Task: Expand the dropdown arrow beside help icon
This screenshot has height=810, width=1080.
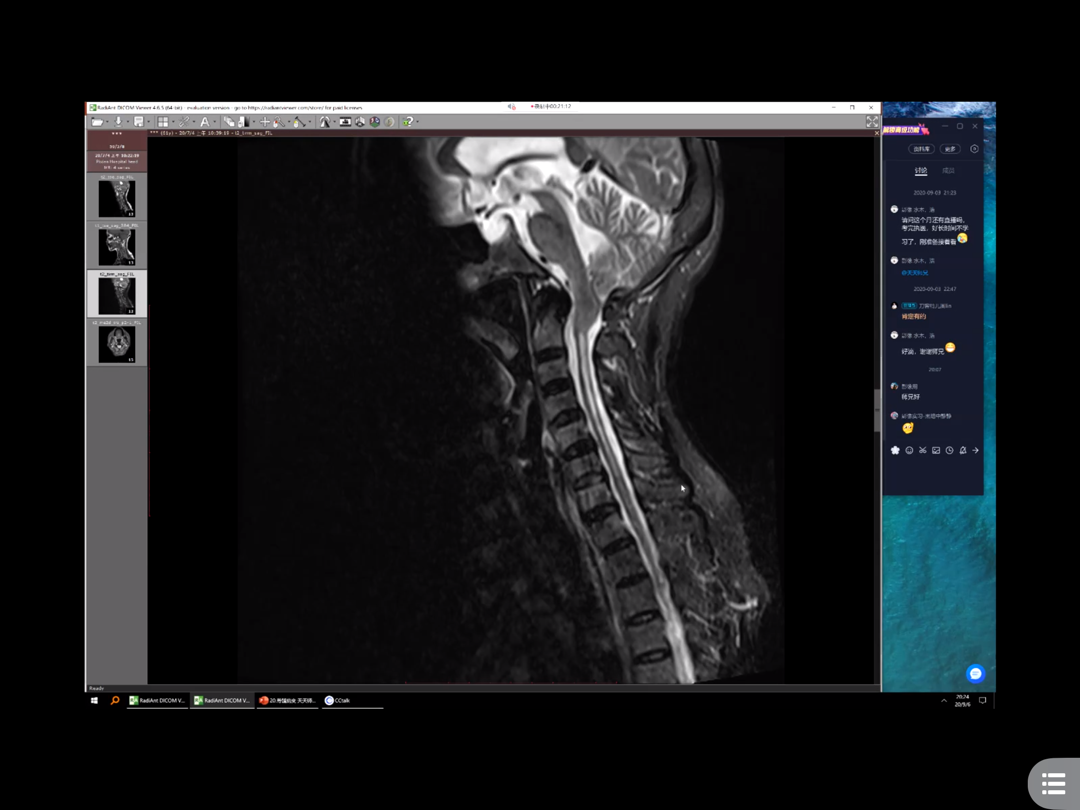Action: [417, 122]
